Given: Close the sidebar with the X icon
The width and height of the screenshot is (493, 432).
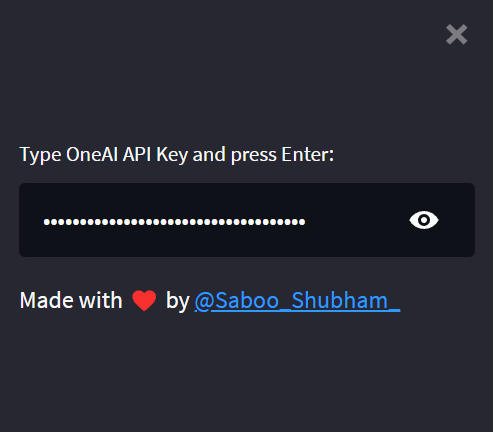Looking at the screenshot, I should pos(457,34).
